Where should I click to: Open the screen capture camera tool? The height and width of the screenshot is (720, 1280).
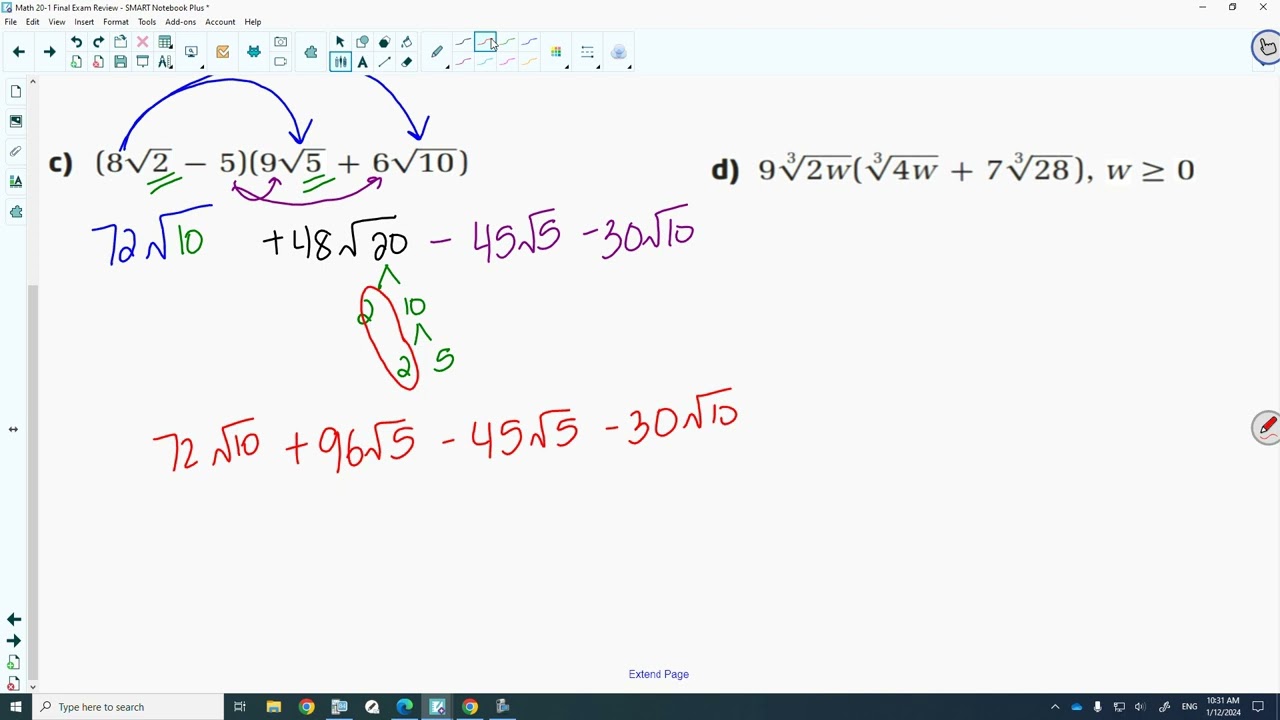click(281, 42)
